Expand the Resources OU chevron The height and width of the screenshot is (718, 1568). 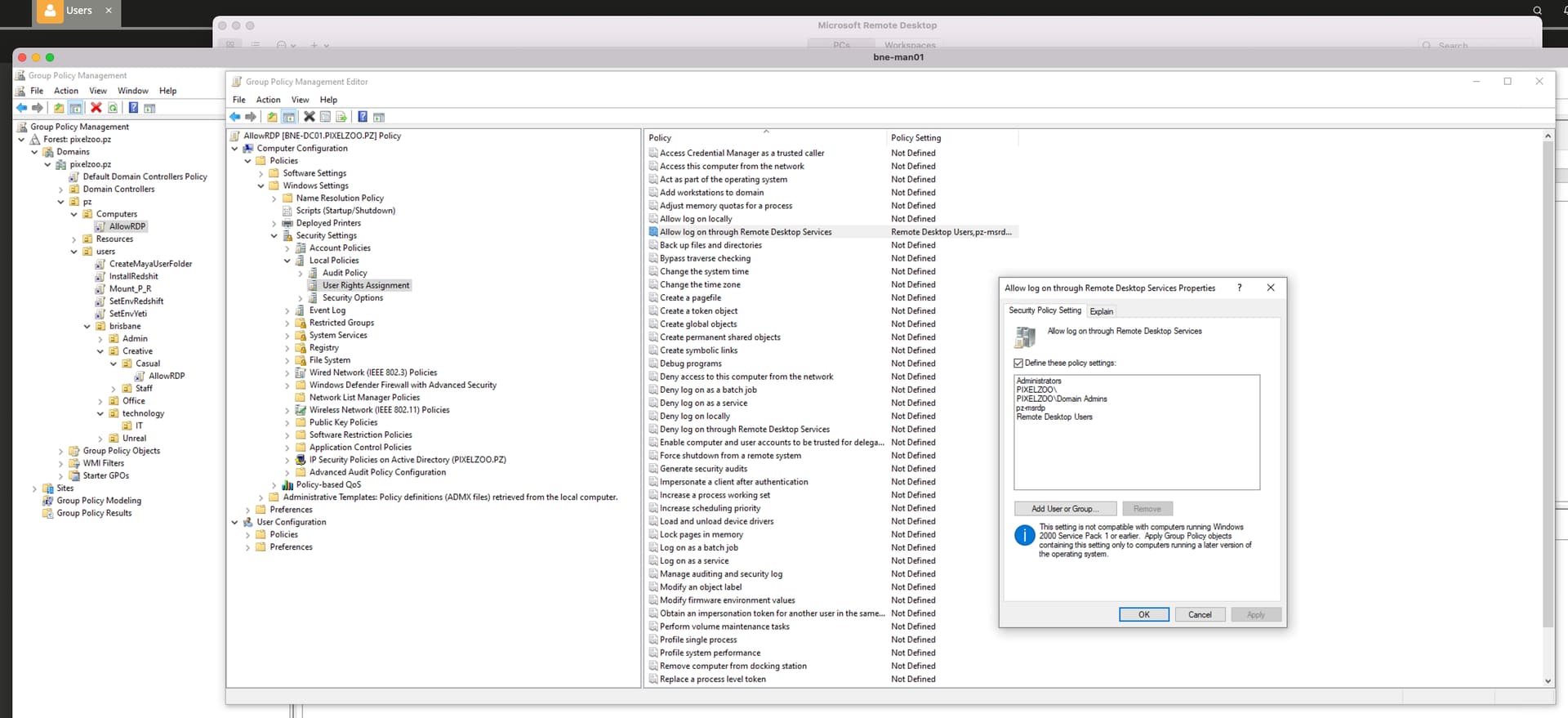(74, 239)
